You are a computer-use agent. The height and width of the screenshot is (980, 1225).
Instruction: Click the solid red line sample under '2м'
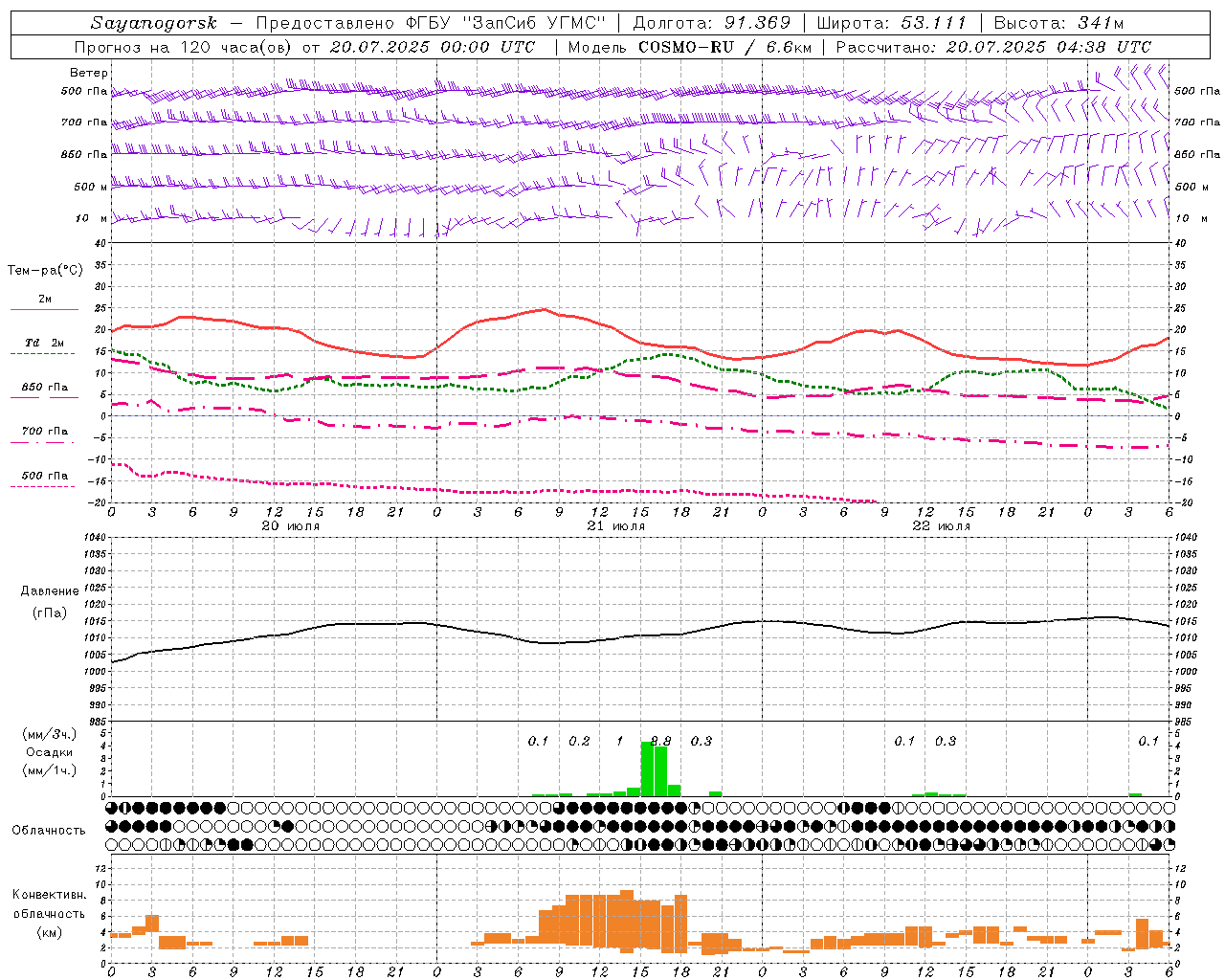tap(44, 309)
